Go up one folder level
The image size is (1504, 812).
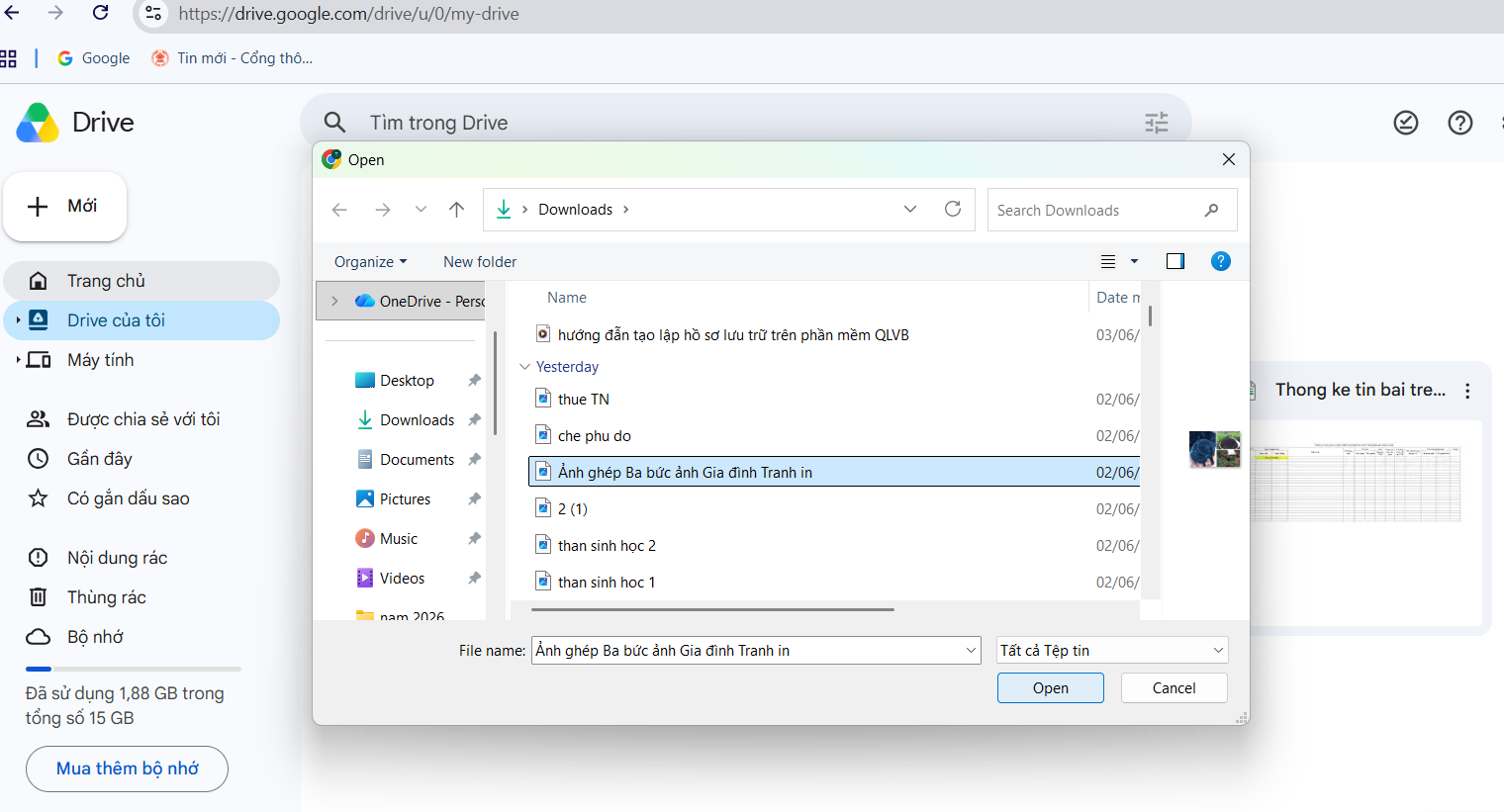click(x=456, y=210)
